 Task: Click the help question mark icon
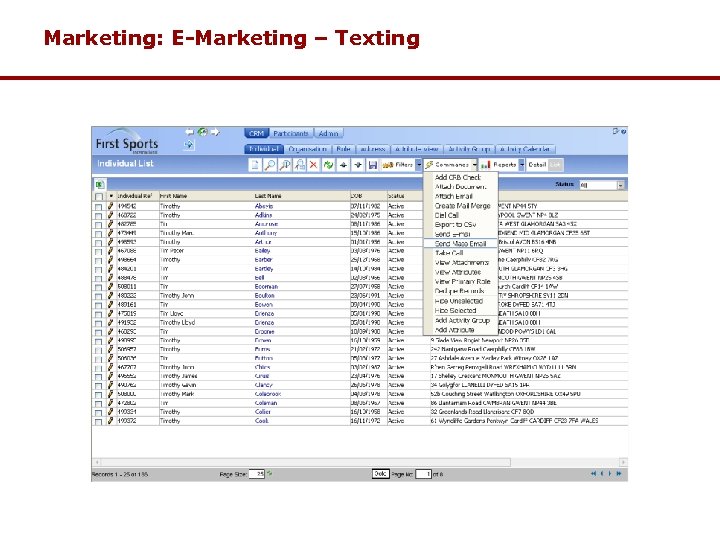[x=624, y=131]
